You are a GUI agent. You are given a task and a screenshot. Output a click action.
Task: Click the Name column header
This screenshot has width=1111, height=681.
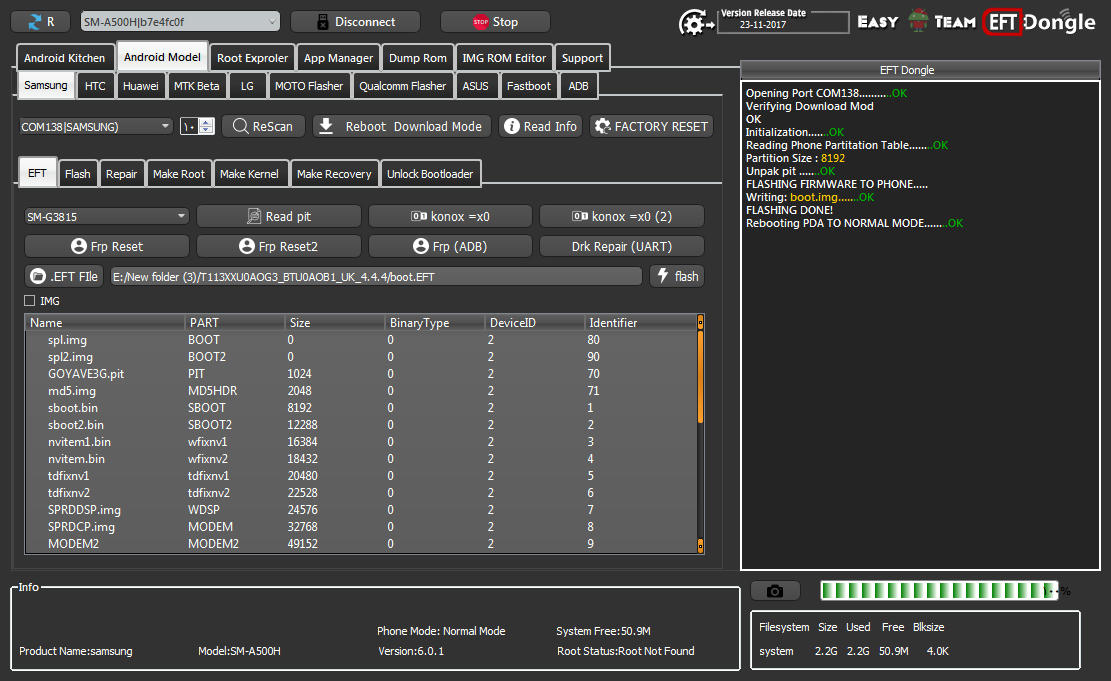tap(106, 322)
